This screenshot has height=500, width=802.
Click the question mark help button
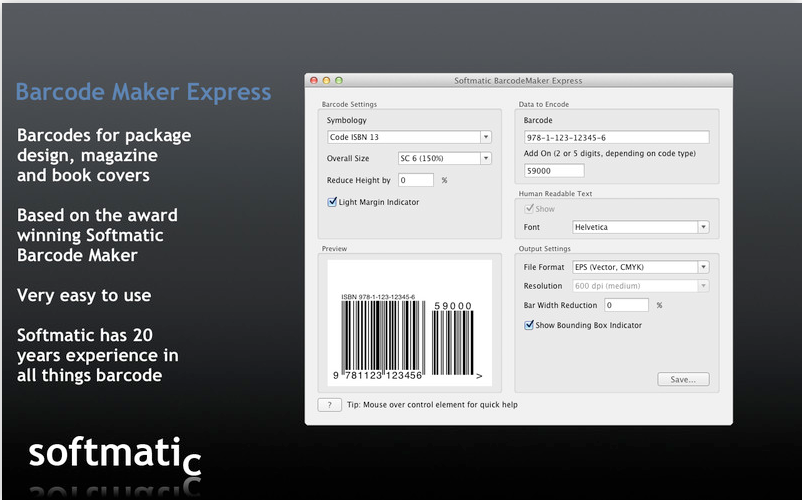point(329,405)
